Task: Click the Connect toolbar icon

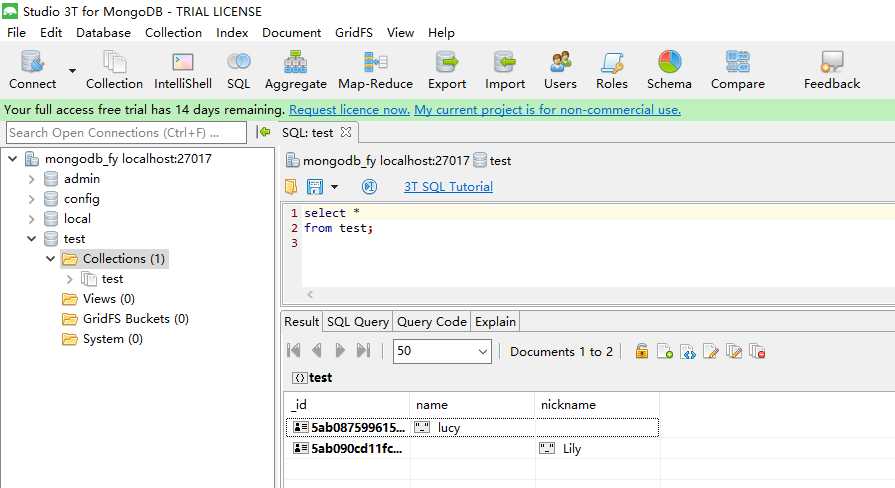Action: click(32, 70)
